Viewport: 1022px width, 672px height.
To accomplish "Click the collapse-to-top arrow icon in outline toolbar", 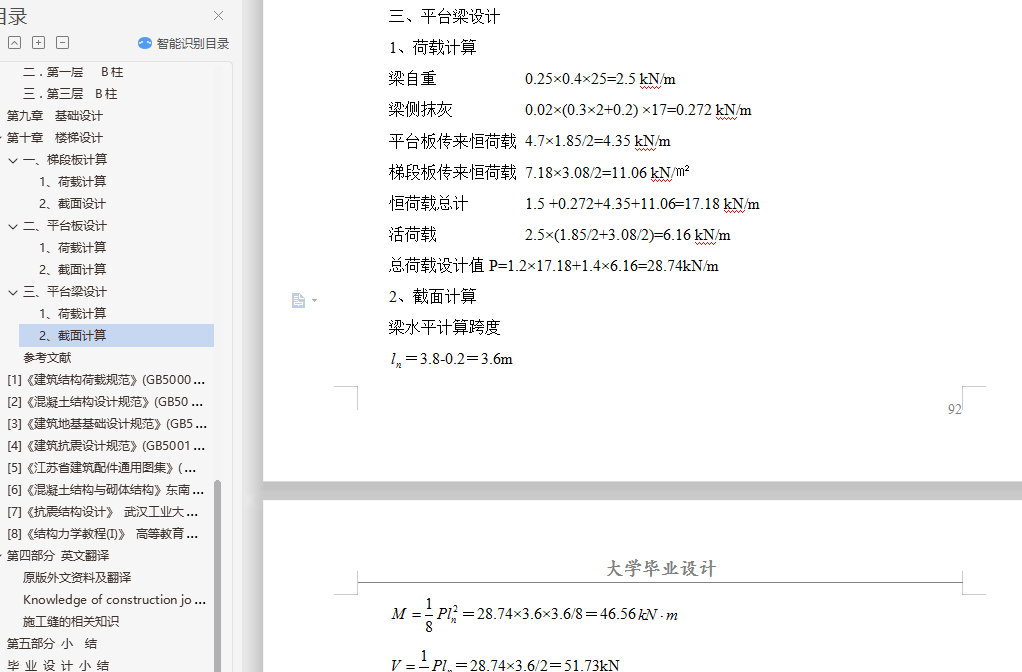I will (x=14, y=43).
